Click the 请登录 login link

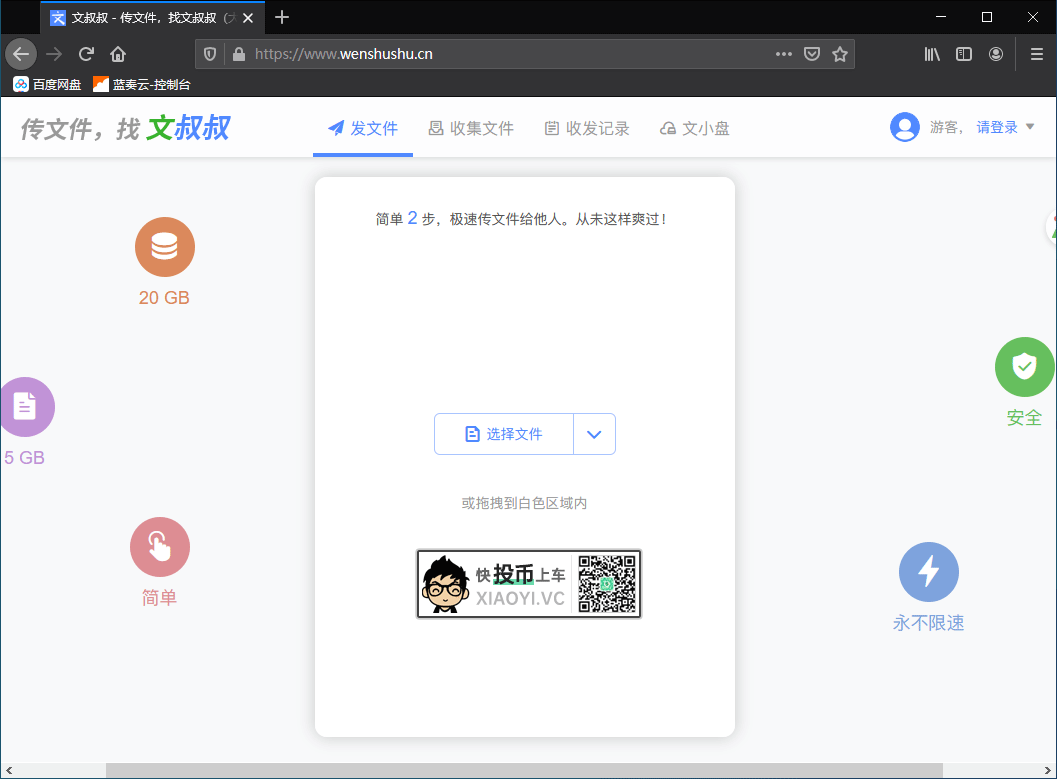tap(997, 127)
